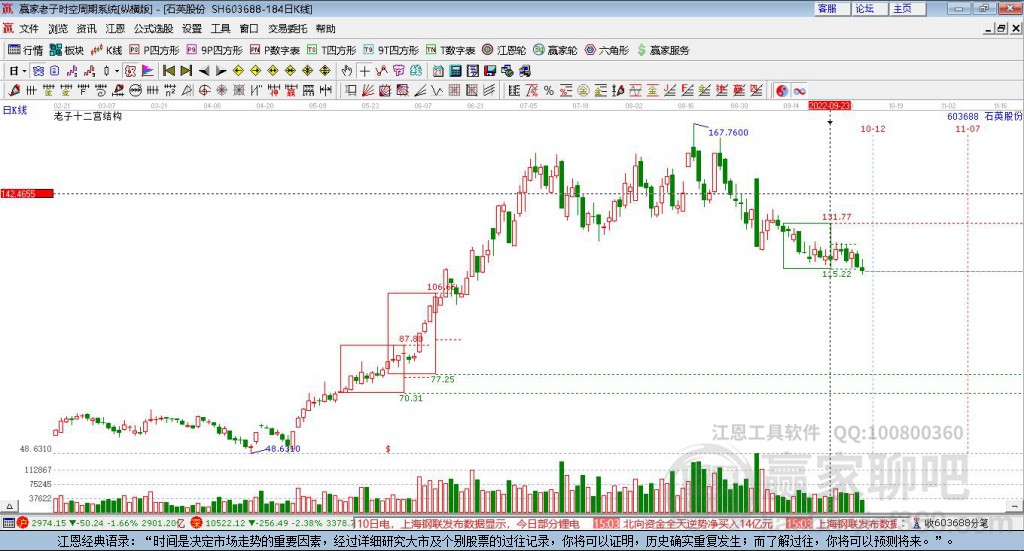Select the Gann fan lines tool
Viewport: 1024px width, 551px height.
368,91
